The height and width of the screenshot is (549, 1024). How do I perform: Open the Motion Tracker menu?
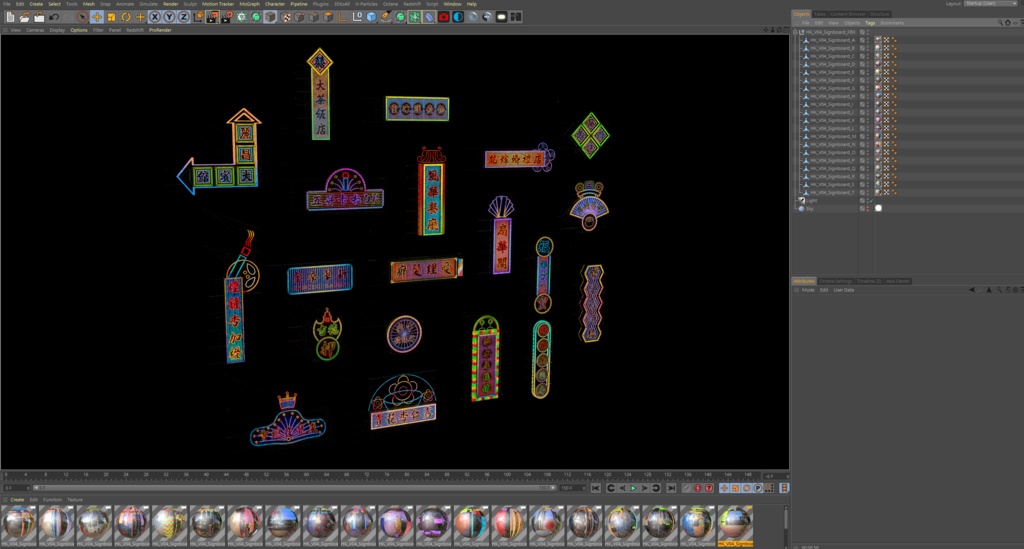pyautogui.click(x=218, y=4)
